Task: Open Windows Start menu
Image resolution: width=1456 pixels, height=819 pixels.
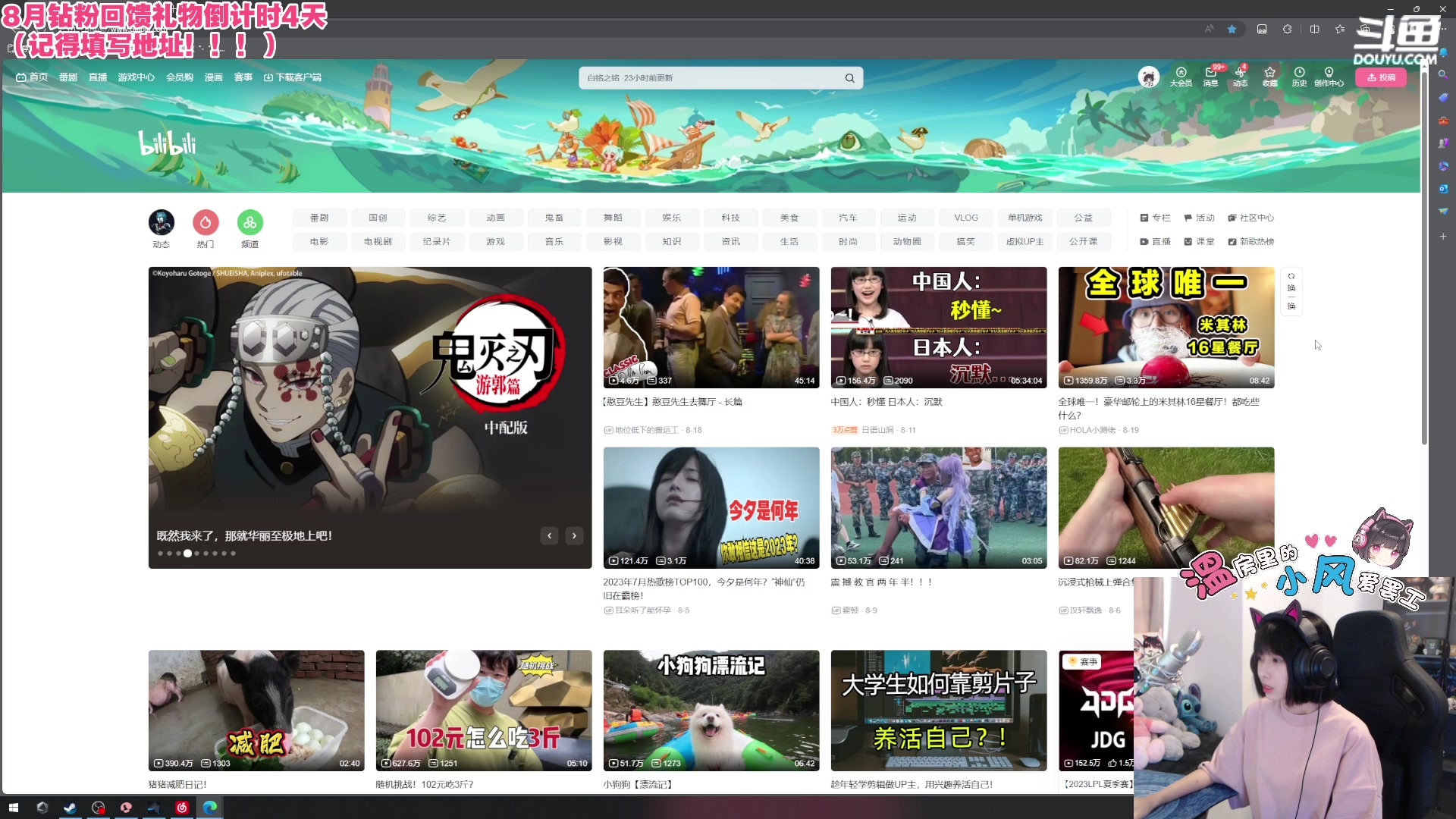Action: point(13,808)
